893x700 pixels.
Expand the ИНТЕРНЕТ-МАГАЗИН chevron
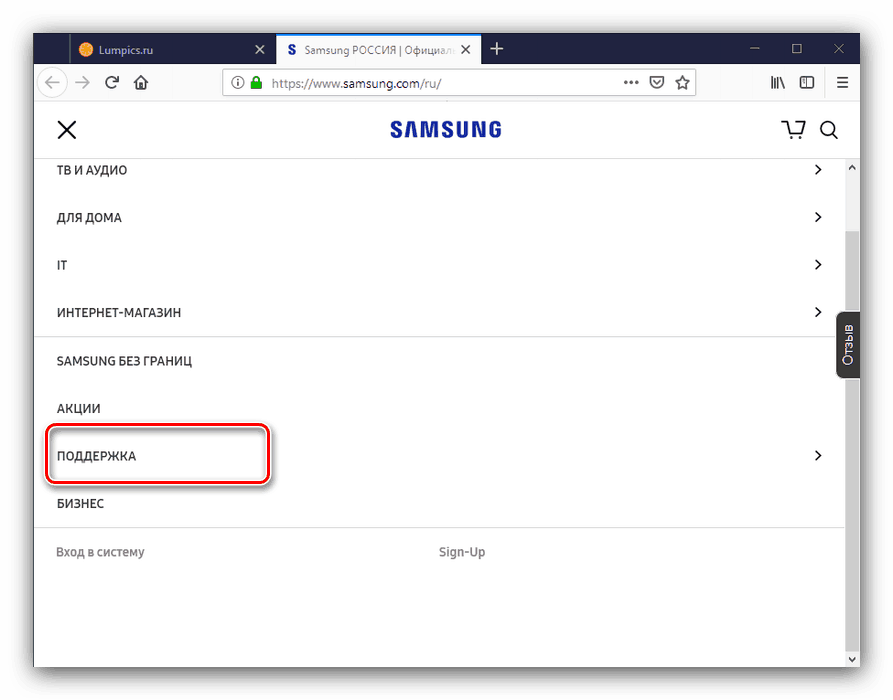[818, 312]
